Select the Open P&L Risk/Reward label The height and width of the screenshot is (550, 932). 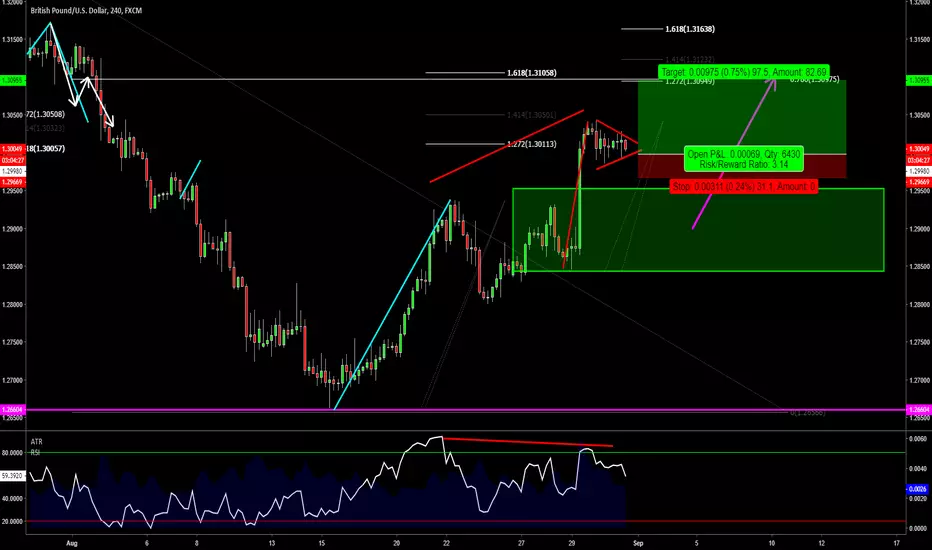pyautogui.click(x=744, y=159)
